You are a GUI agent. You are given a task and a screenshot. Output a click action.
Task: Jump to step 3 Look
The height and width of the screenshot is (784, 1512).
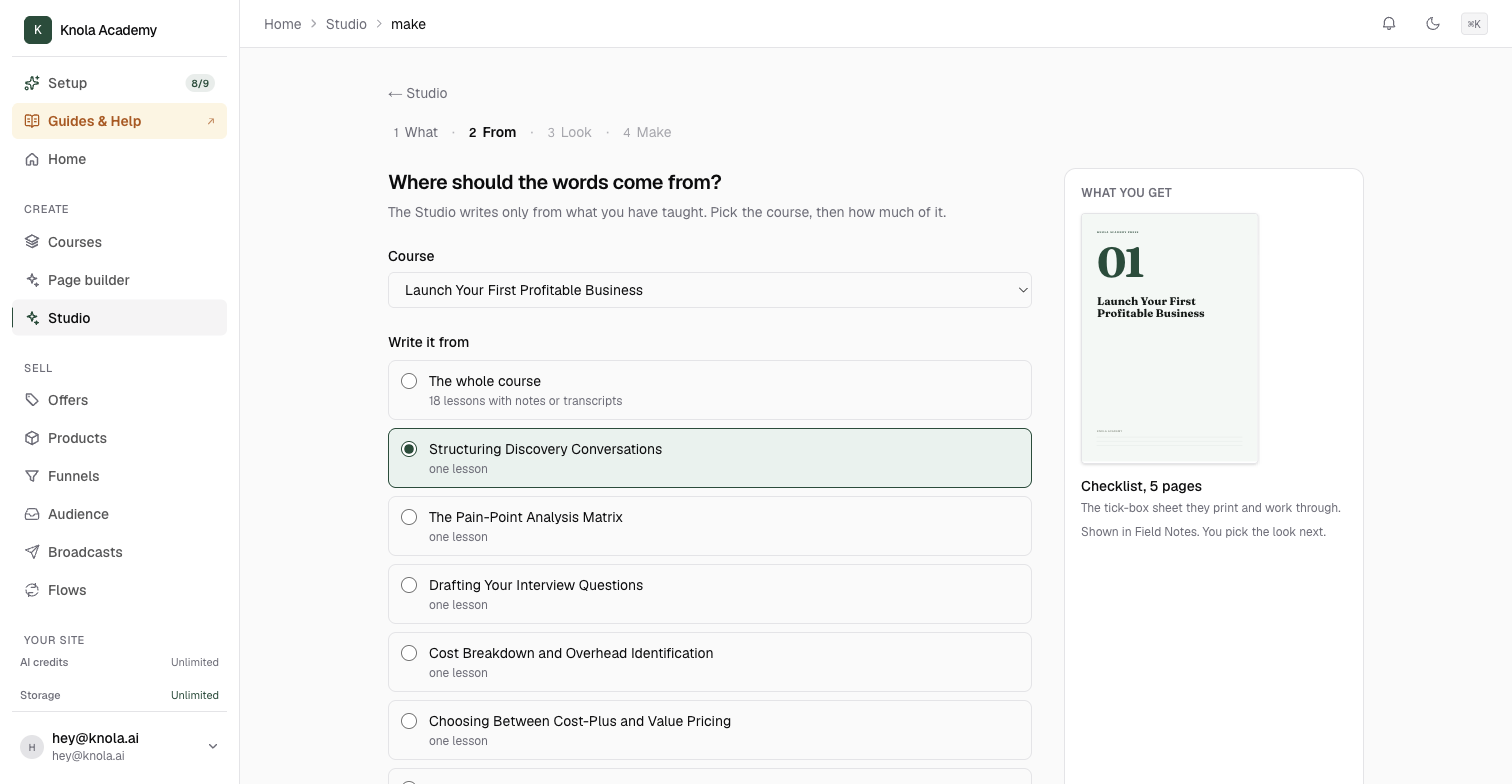click(x=569, y=132)
